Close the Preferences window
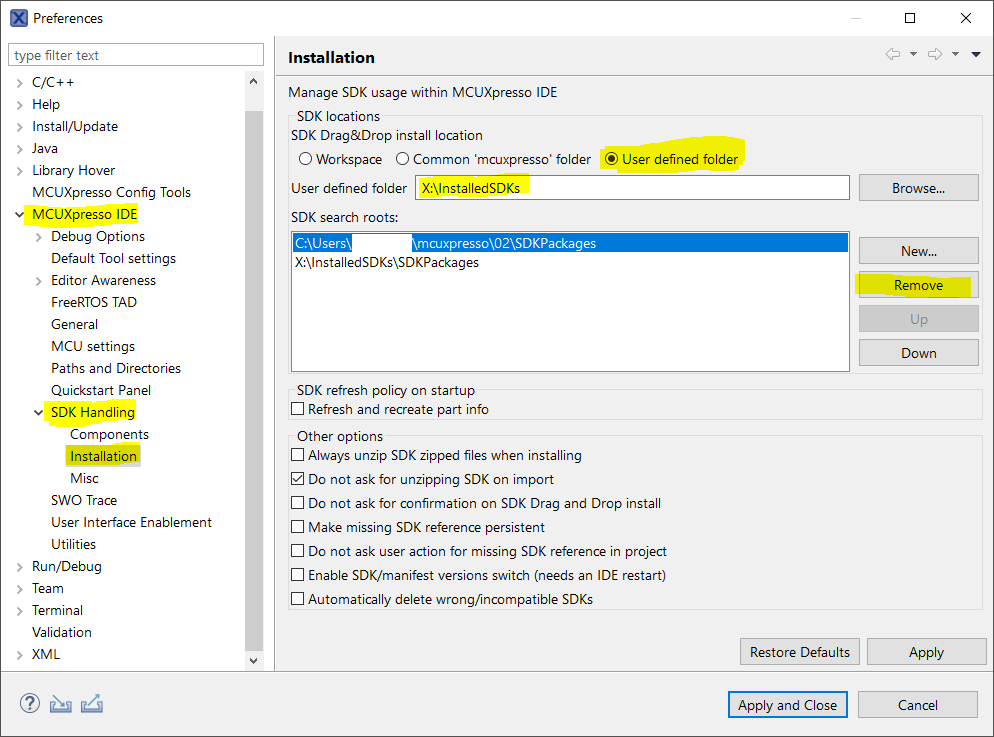The image size is (994, 737). [965, 18]
